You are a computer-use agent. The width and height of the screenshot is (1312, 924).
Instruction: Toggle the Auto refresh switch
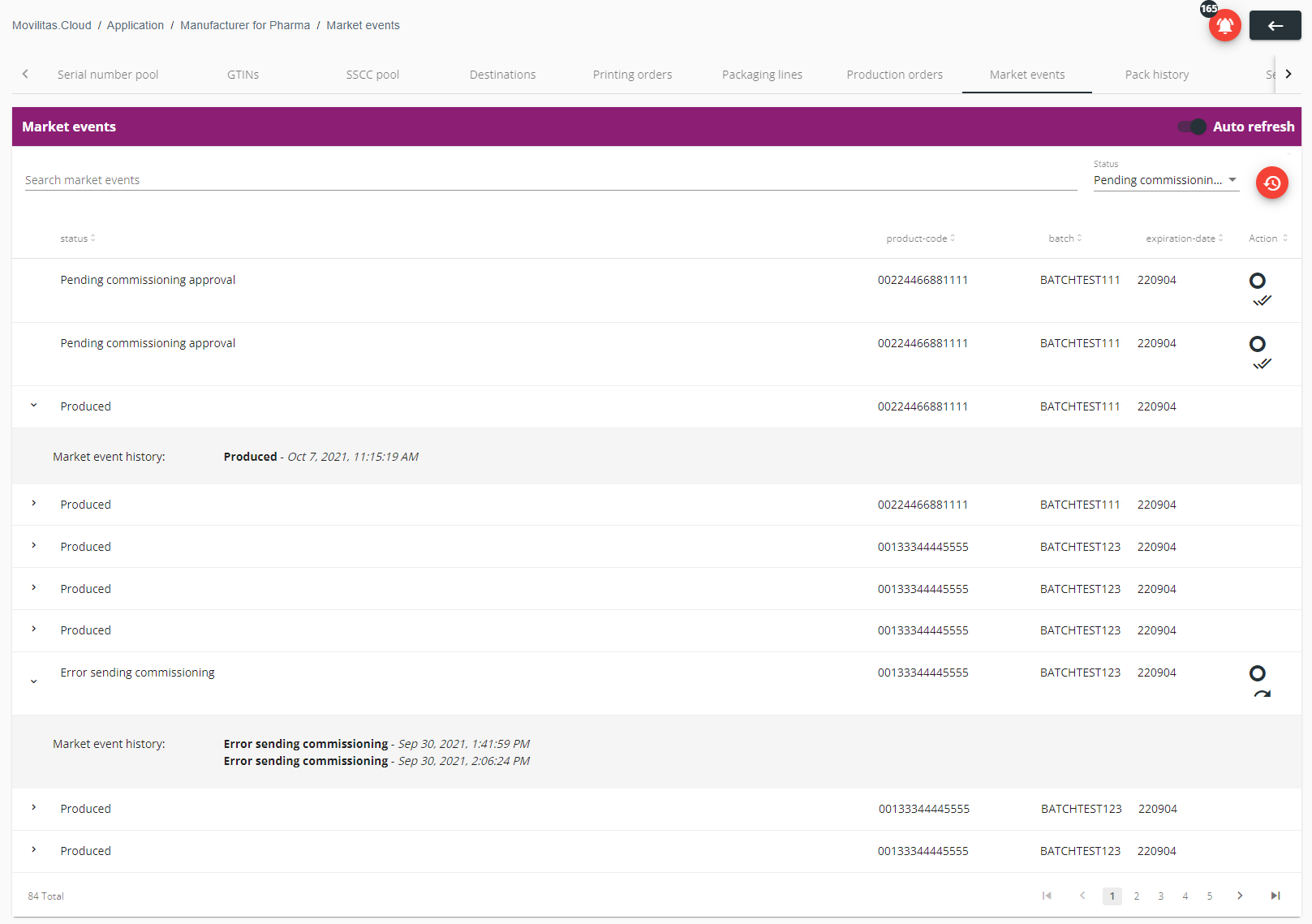1192,127
